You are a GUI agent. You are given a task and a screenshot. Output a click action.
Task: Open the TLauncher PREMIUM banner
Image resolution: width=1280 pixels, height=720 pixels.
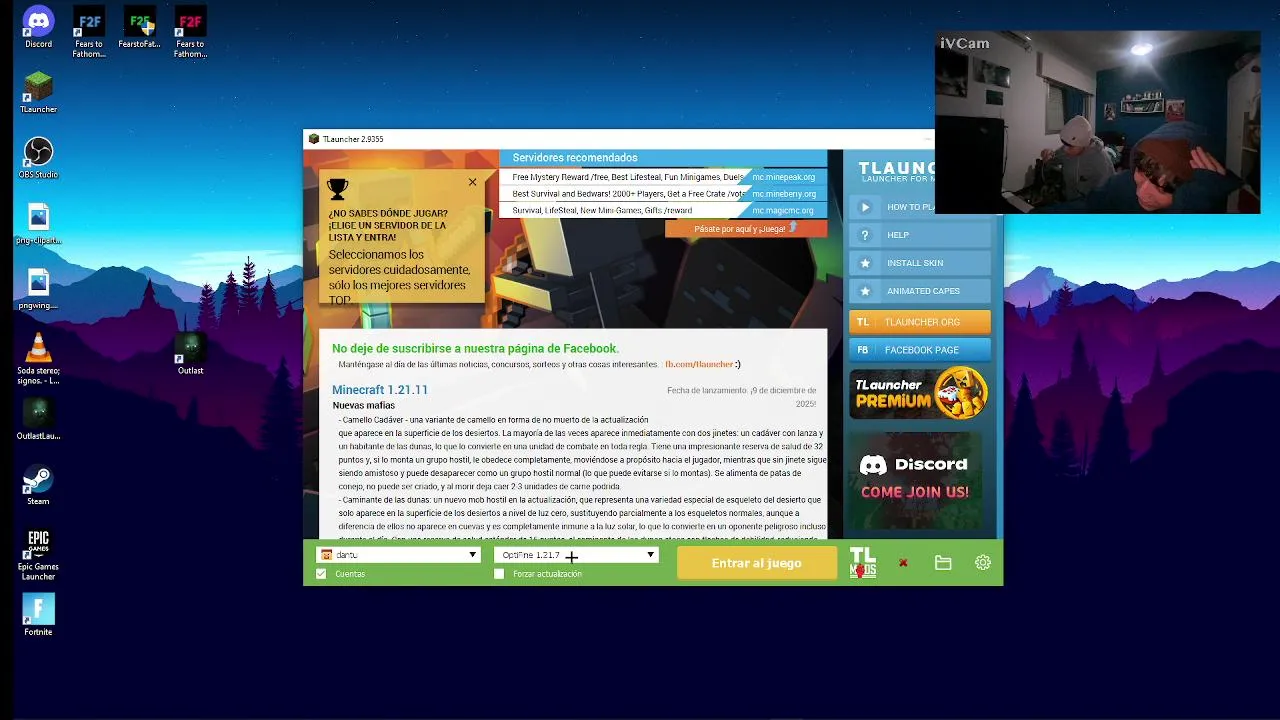pyautogui.click(x=920, y=393)
